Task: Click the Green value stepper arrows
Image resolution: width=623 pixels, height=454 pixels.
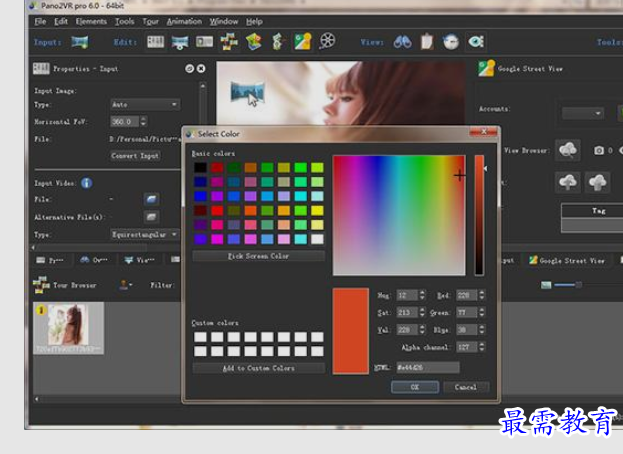Action: click(482, 313)
